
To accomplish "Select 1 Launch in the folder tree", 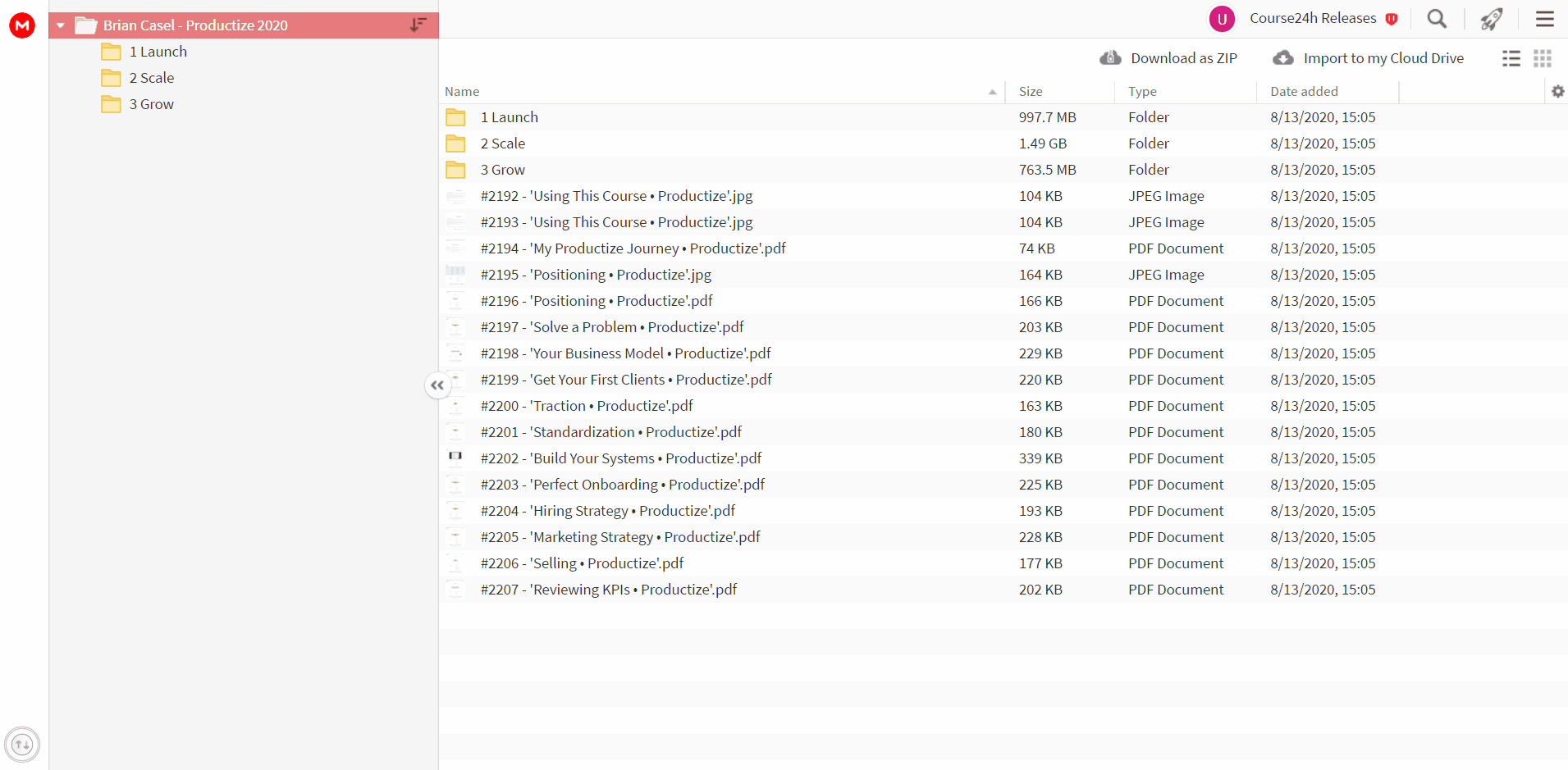I will [158, 52].
